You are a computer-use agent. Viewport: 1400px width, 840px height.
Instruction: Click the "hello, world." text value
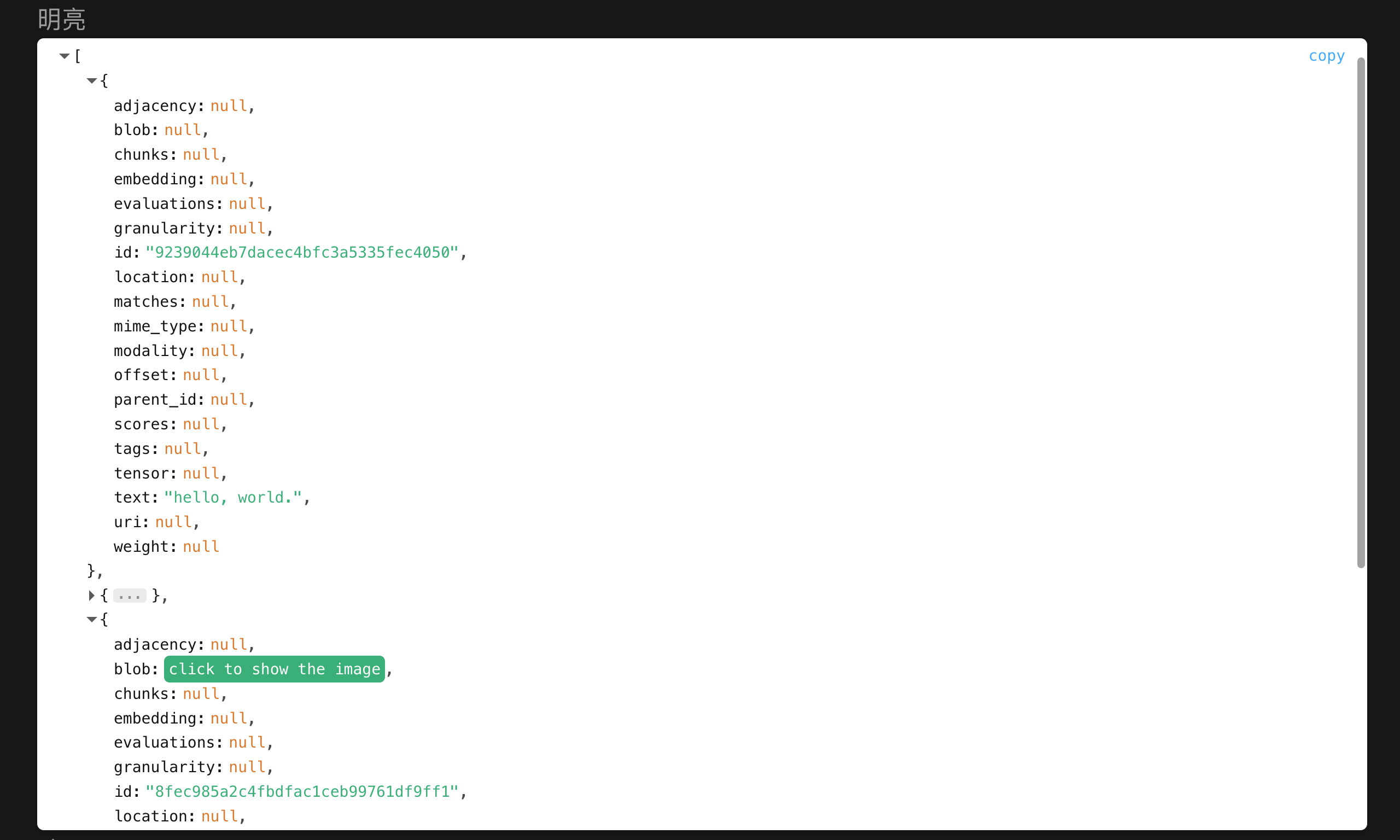[x=232, y=498]
